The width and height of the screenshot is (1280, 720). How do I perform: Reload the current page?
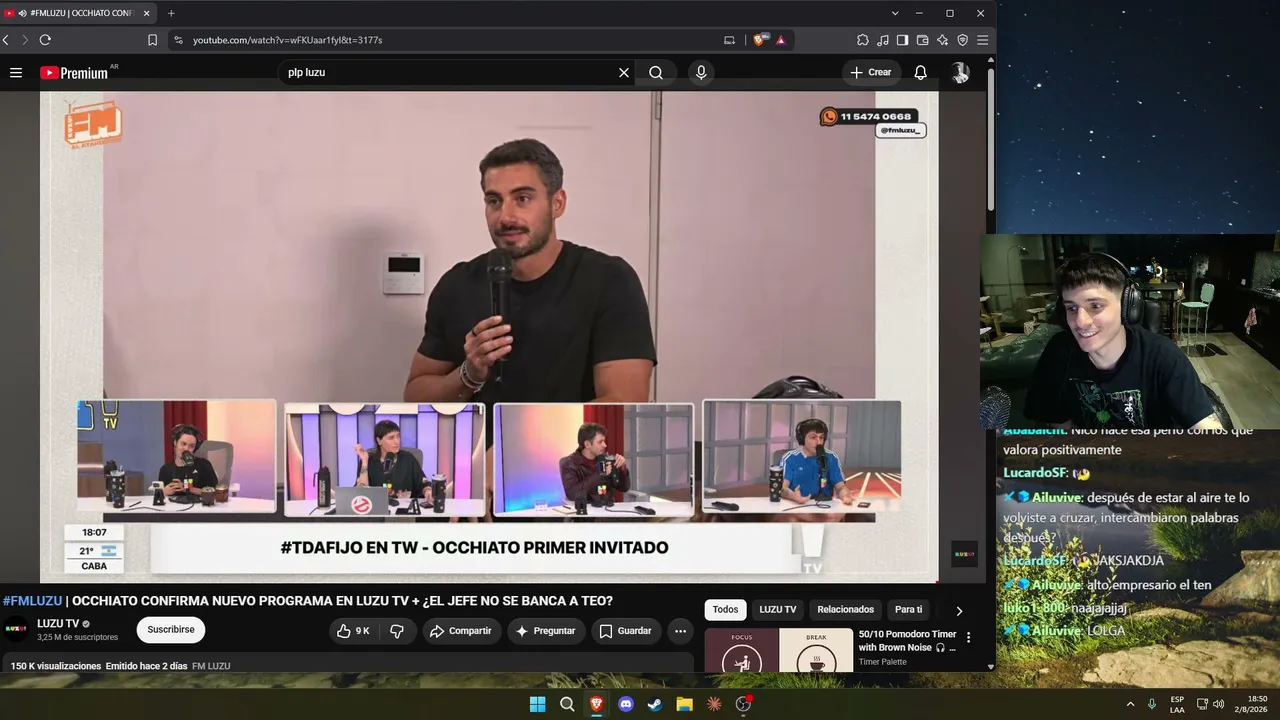pyautogui.click(x=45, y=40)
